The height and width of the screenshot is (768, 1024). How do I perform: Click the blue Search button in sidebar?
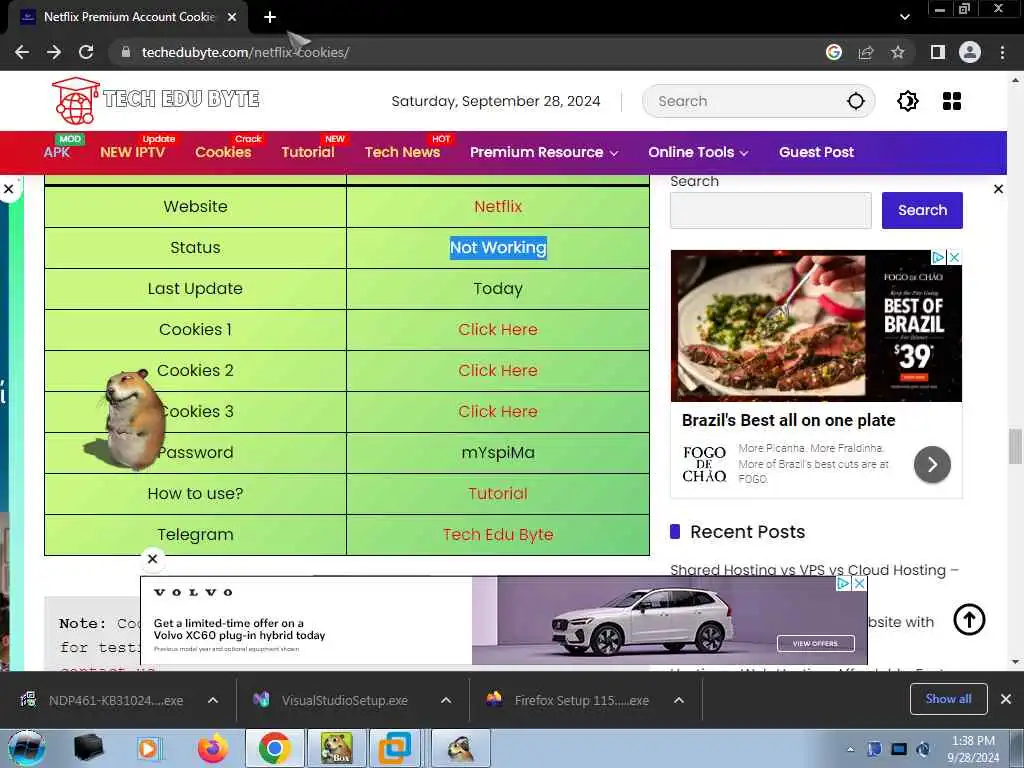(922, 210)
